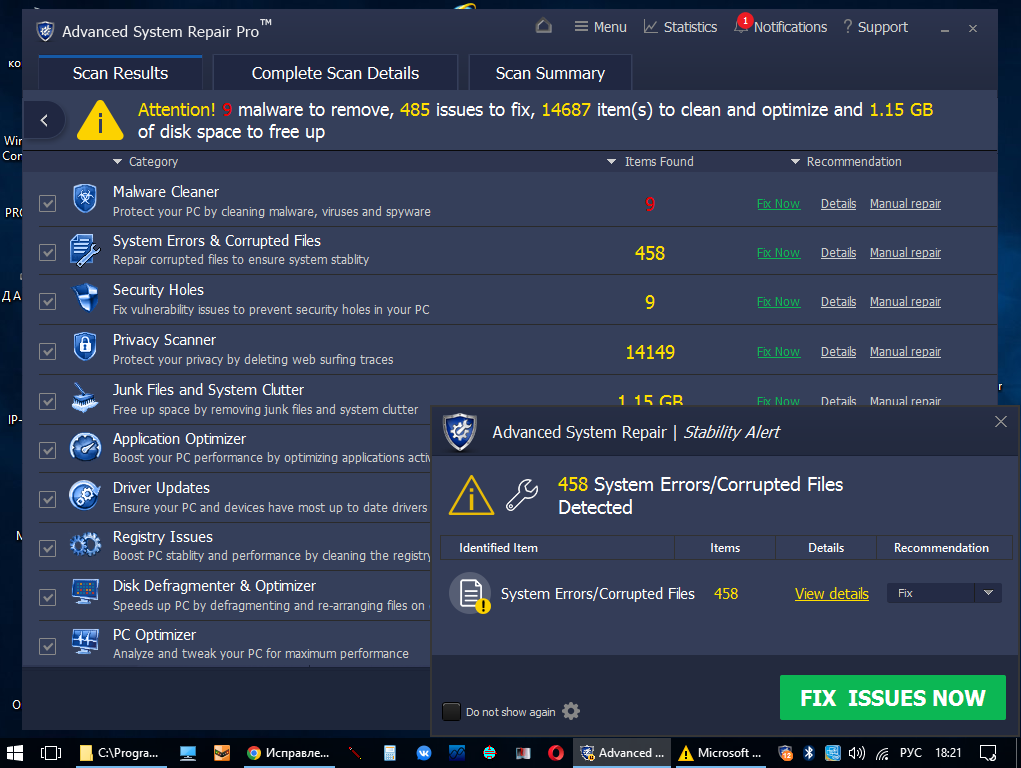Open the VK app on the taskbar
Screen dimensions: 1021x768
point(424,753)
